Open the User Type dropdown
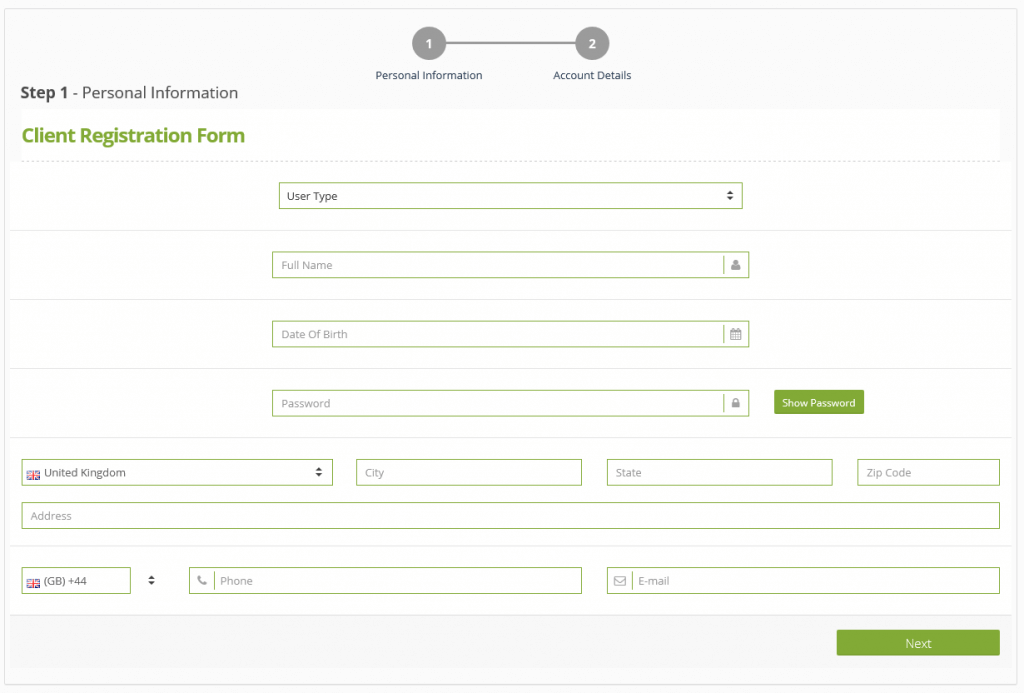 click(x=510, y=196)
